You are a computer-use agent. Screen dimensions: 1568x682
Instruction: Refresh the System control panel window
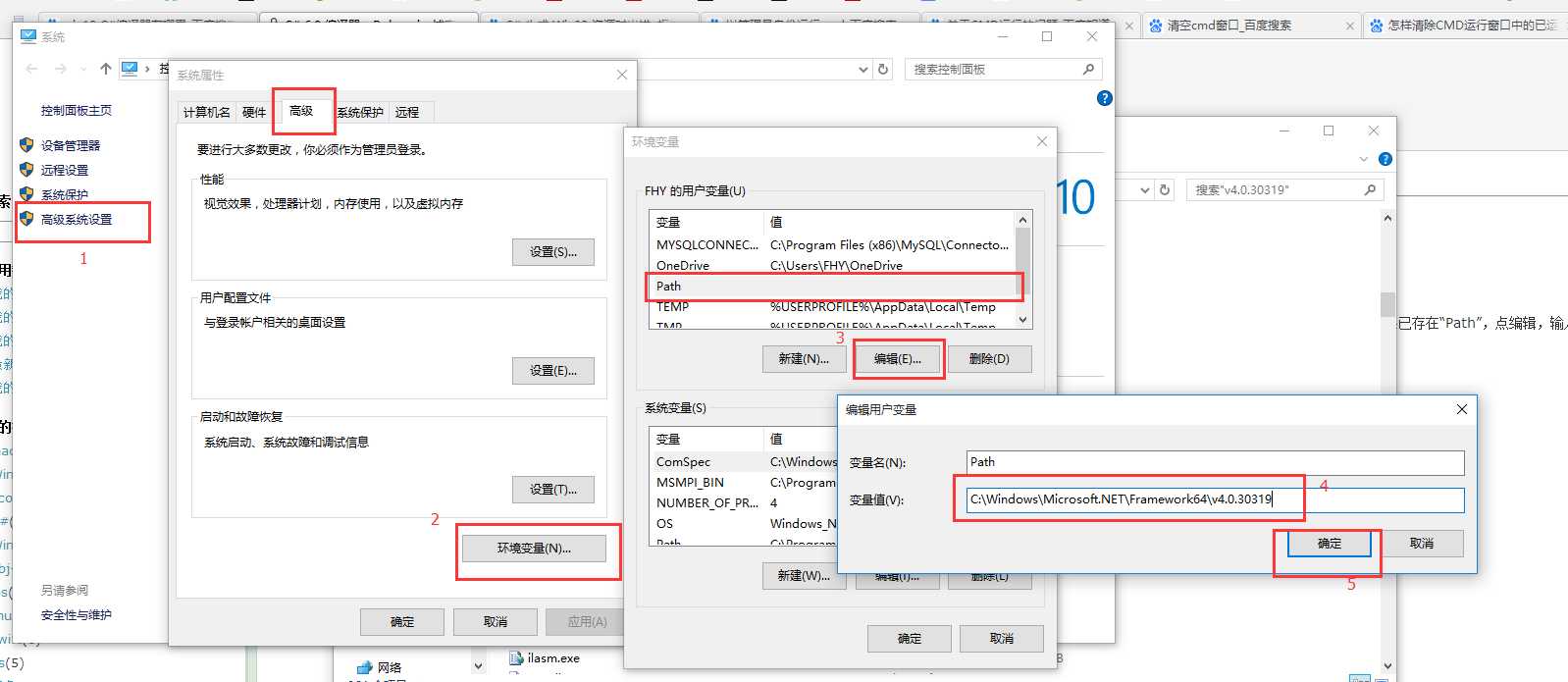[x=883, y=70]
